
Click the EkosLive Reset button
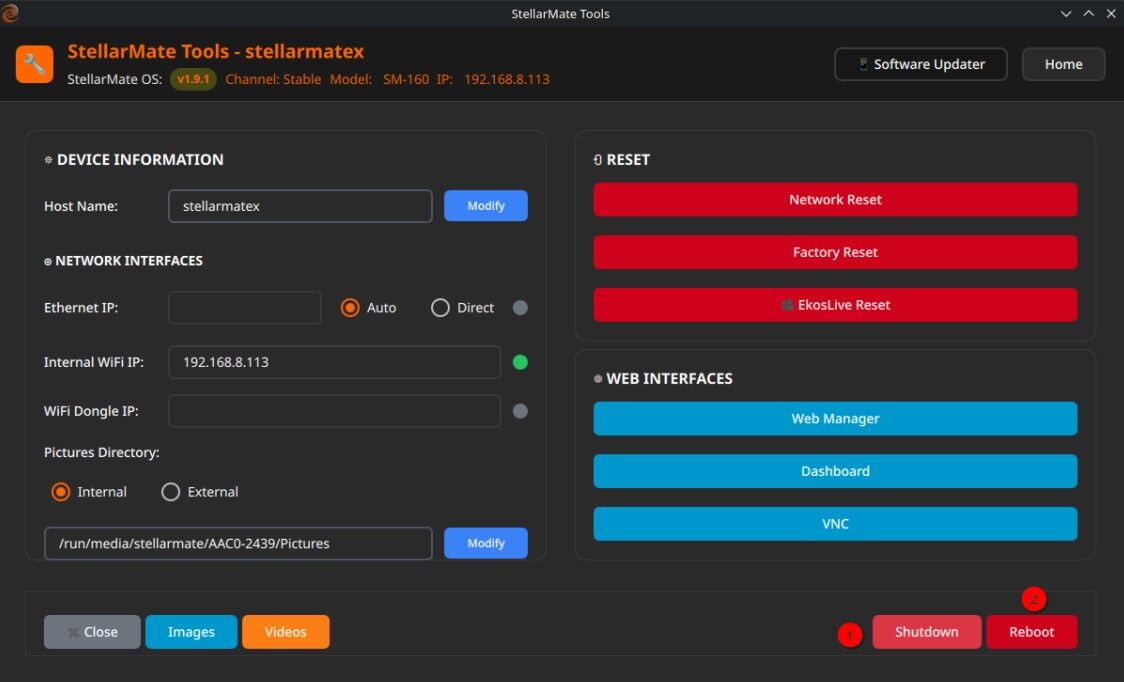(x=835, y=305)
